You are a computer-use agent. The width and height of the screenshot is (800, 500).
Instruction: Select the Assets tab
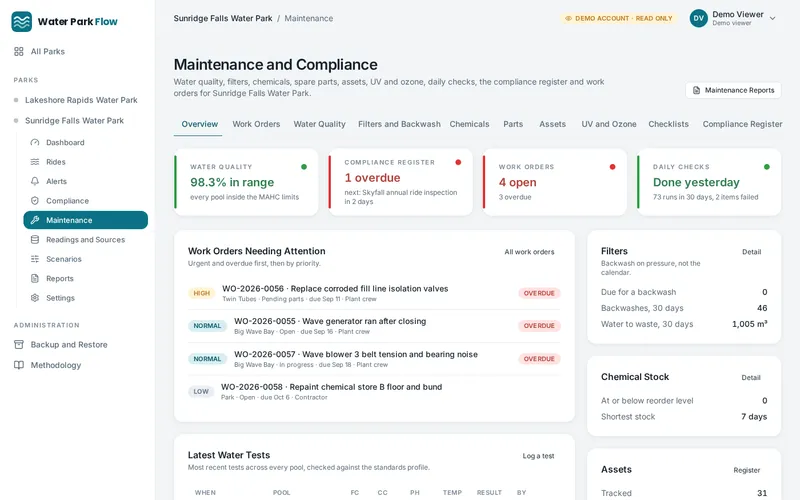tap(553, 124)
